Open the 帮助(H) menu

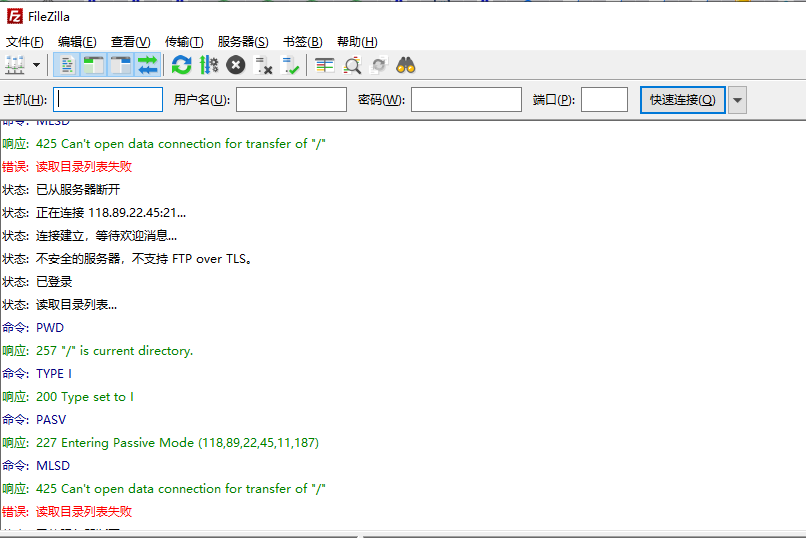click(x=357, y=42)
